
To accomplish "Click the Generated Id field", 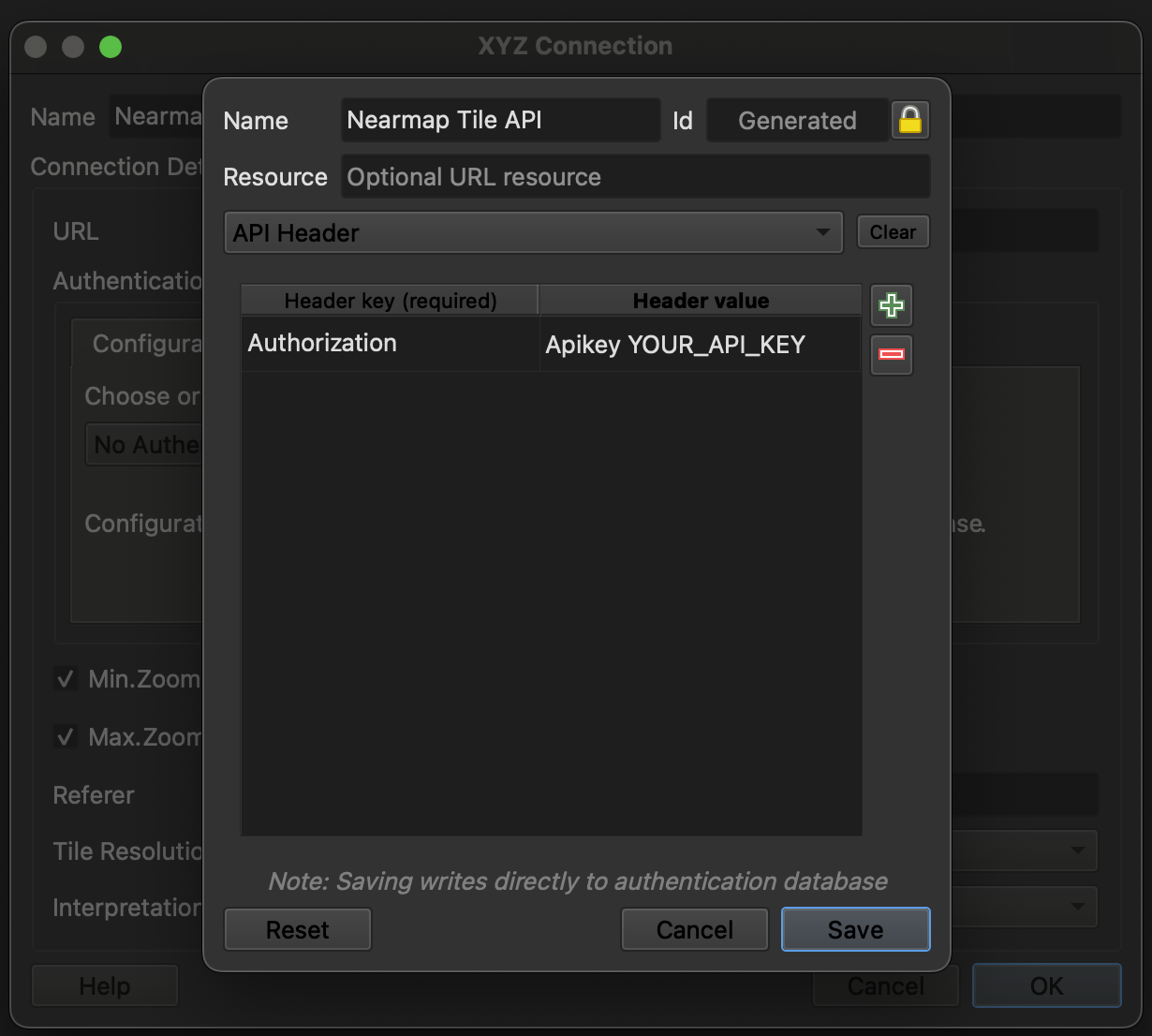I will click(x=797, y=120).
